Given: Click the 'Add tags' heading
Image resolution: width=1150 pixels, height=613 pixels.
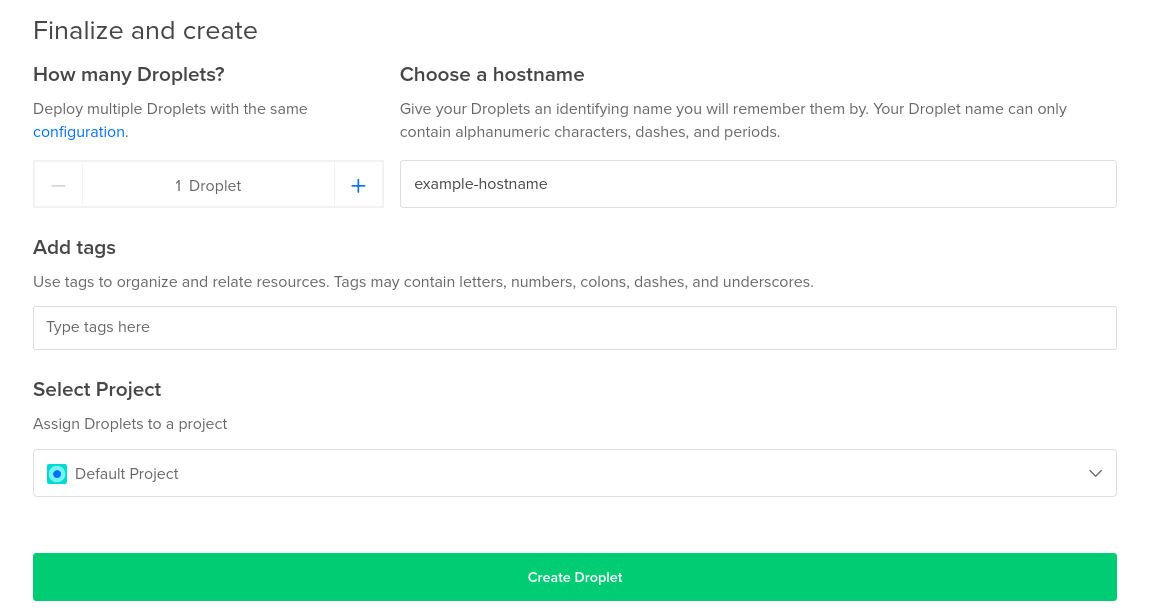Looking at the screenshot, I should [x=74, y=248].
